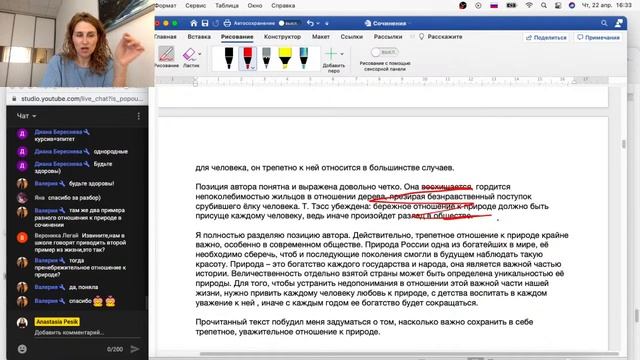This screenshot has height=360, width=640.
Task: Open the Таблица menu in menu bar
Action: pyautogui.click(x=227, y=6)
